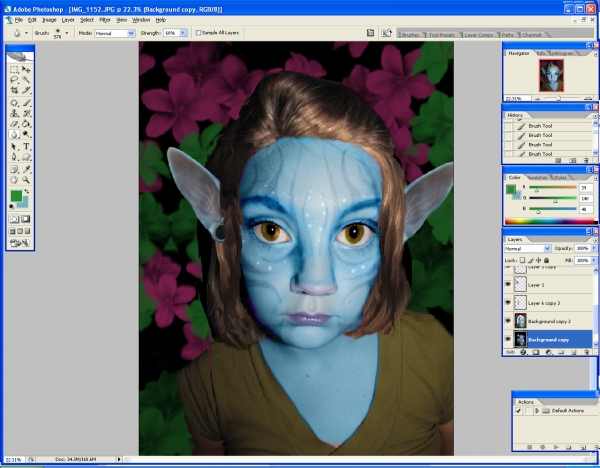Open the layer Opacity slider arrow
The image size is (600, 468).
click(x=594, y=248)
